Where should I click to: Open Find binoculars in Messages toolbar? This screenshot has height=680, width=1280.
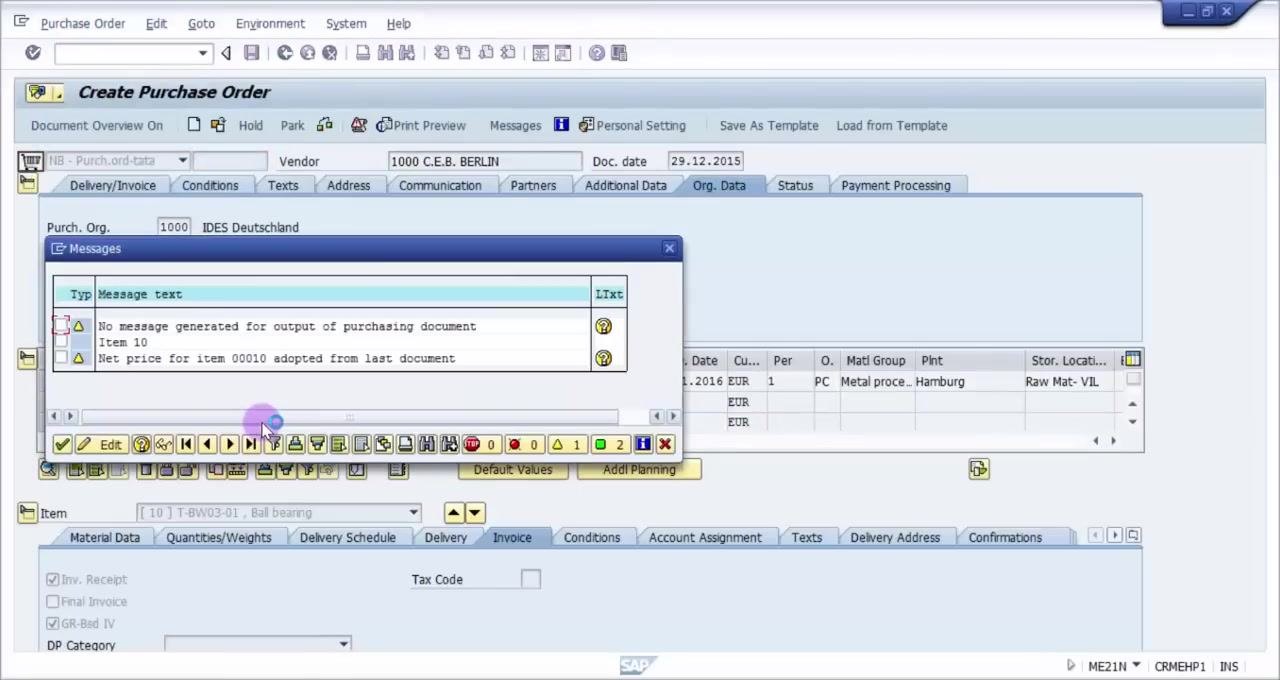pos(427,445)
